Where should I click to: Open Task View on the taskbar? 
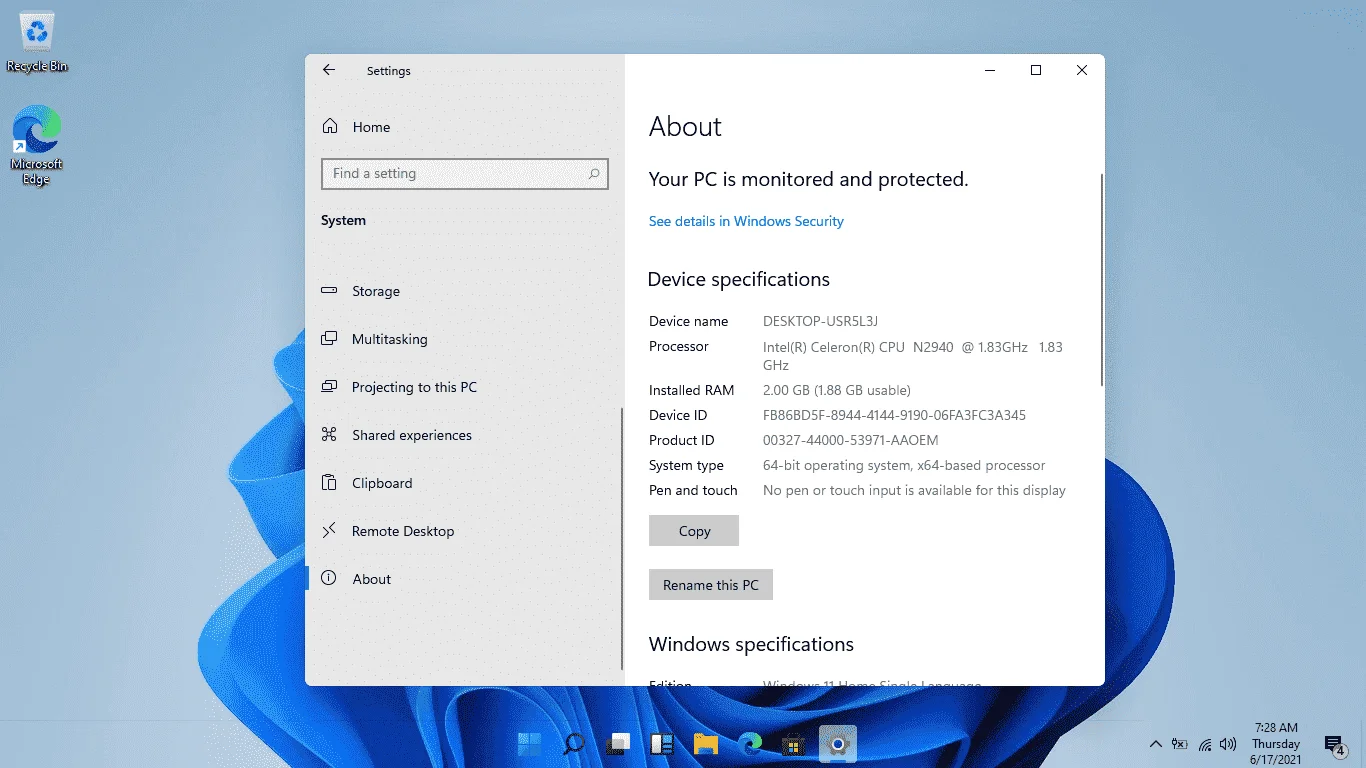[619, 743]
